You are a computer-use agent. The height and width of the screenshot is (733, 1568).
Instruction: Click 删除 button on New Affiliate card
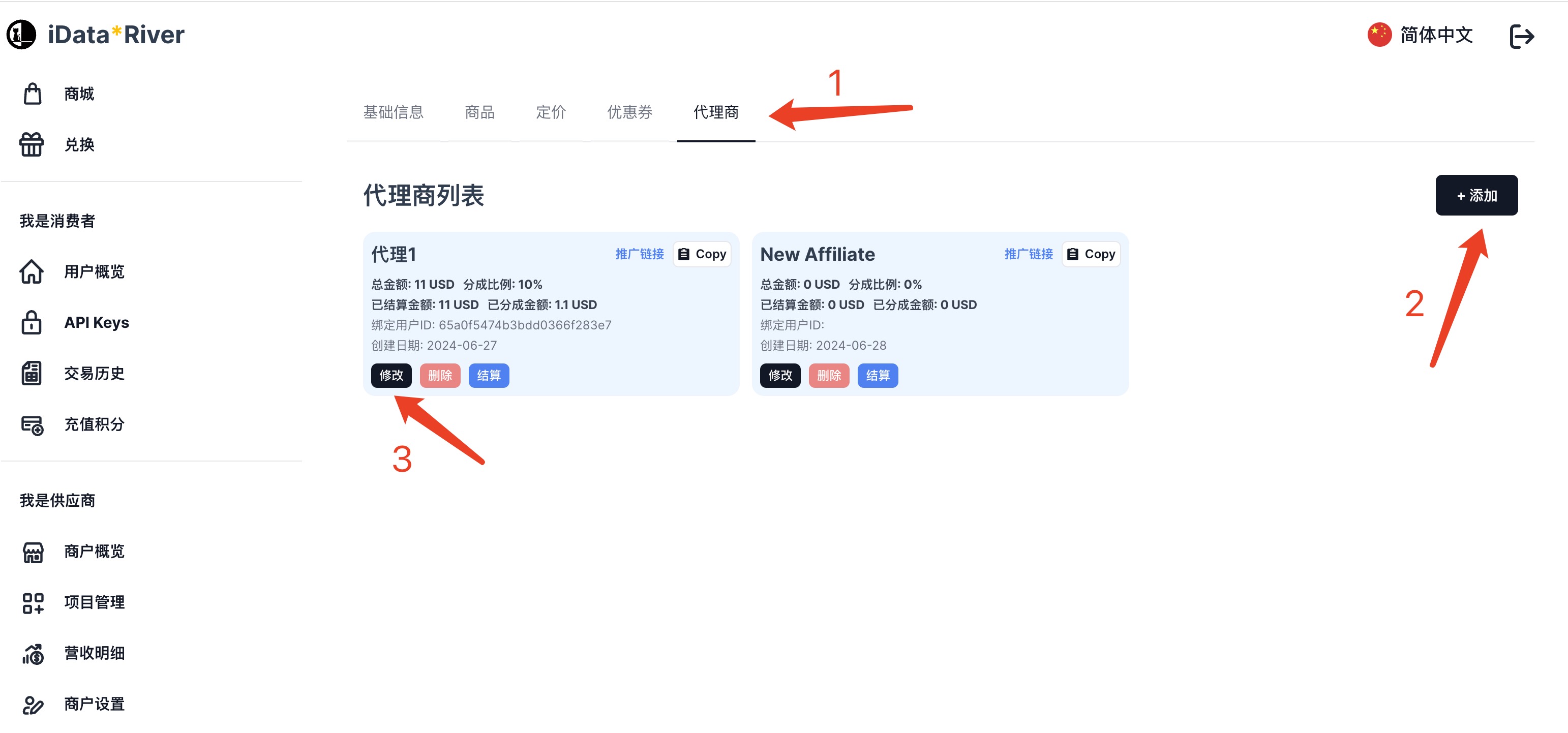pos(830,376)
